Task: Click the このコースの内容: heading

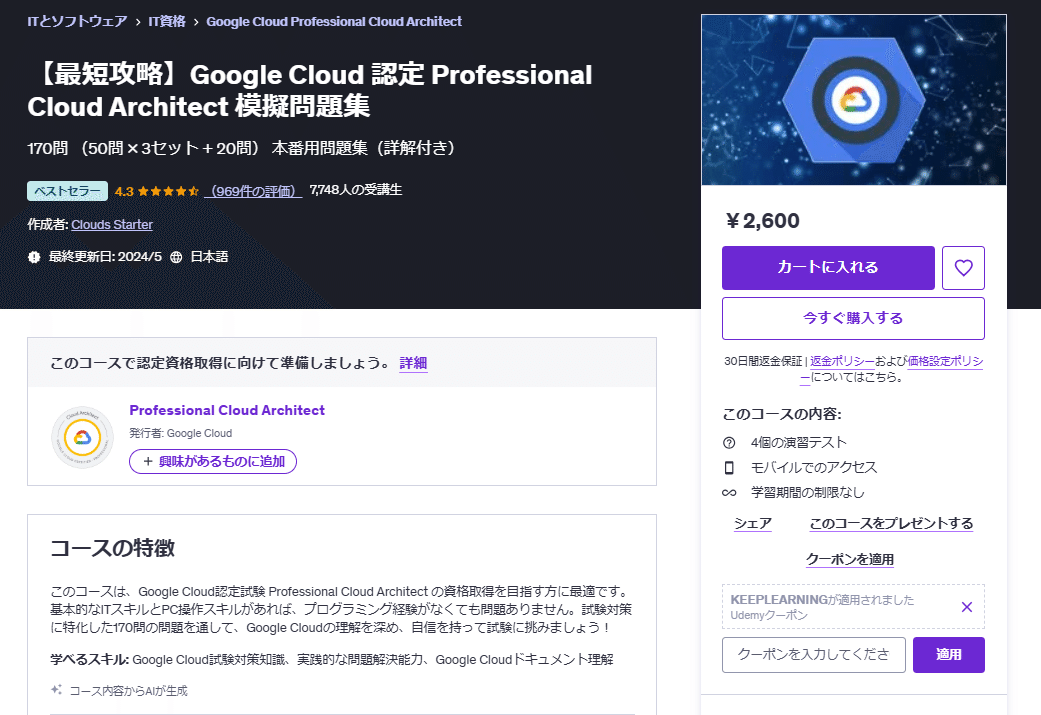Action: [782, 414]
